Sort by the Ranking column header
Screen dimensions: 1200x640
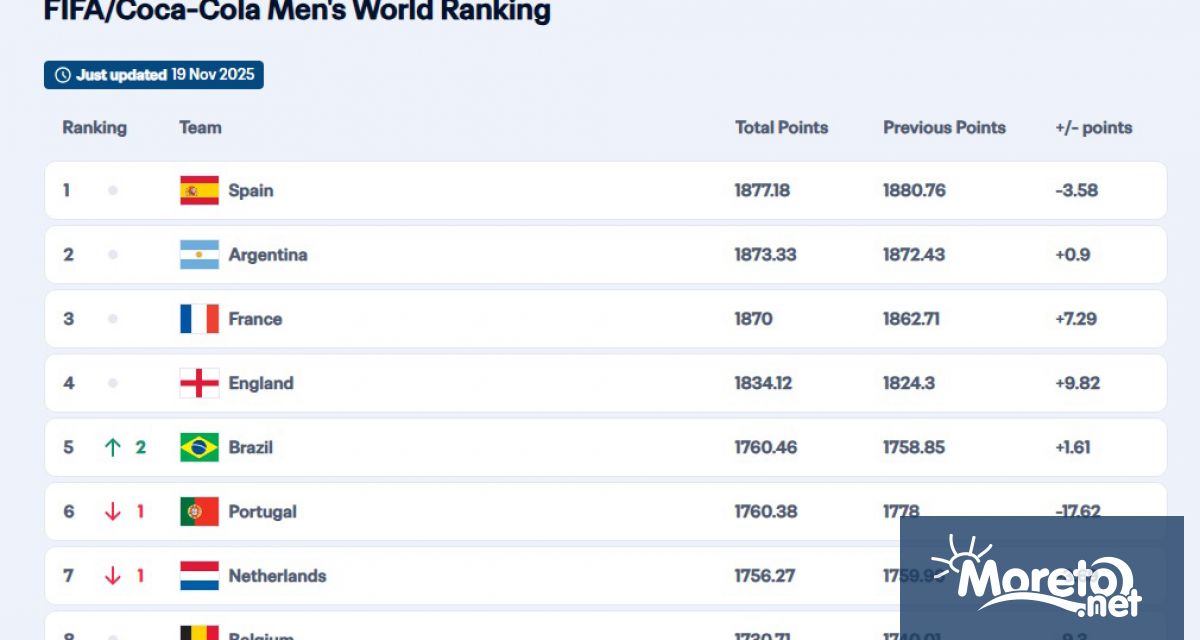[94, 127]
